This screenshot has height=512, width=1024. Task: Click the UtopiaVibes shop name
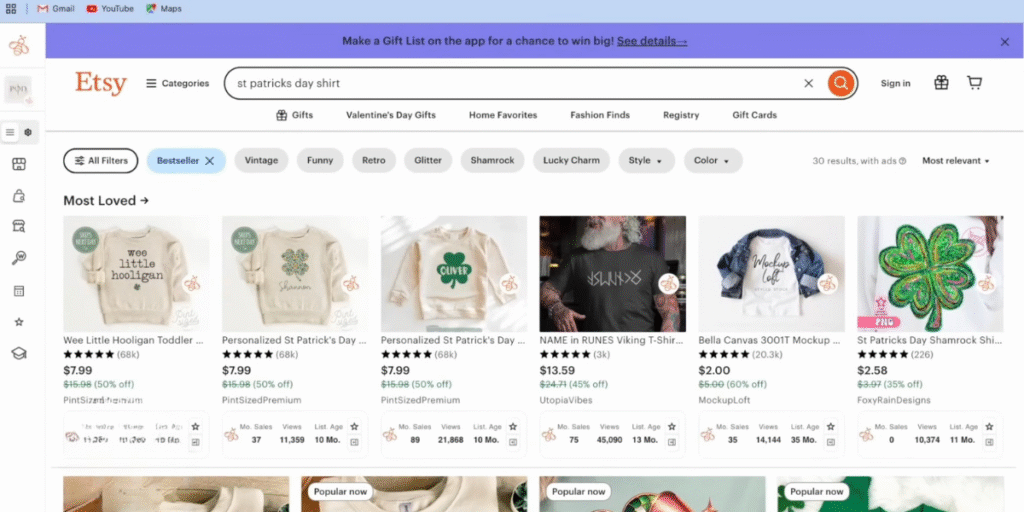pos(566,400)
